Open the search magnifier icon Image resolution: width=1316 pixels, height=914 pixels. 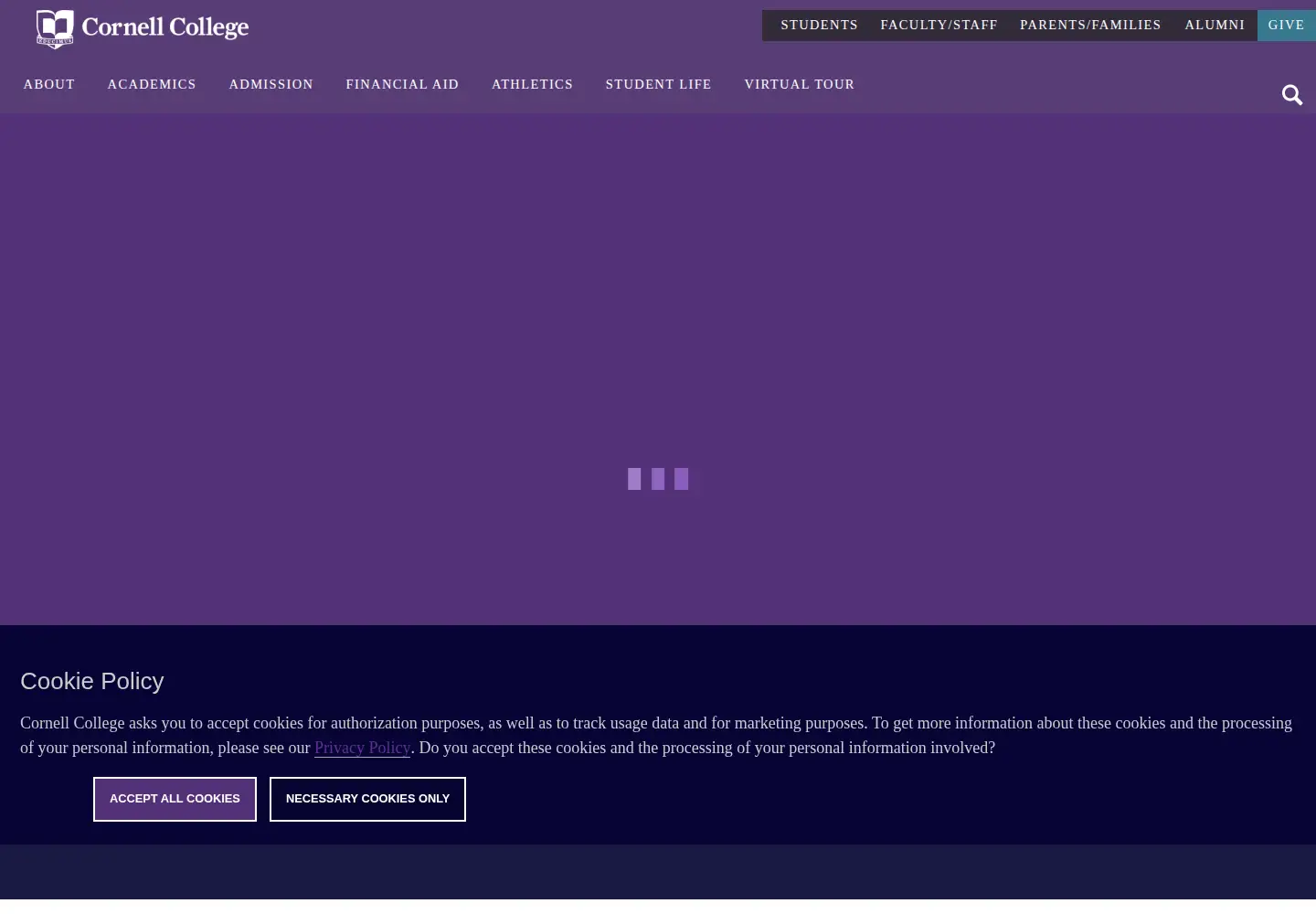[x=1291, y=95]
